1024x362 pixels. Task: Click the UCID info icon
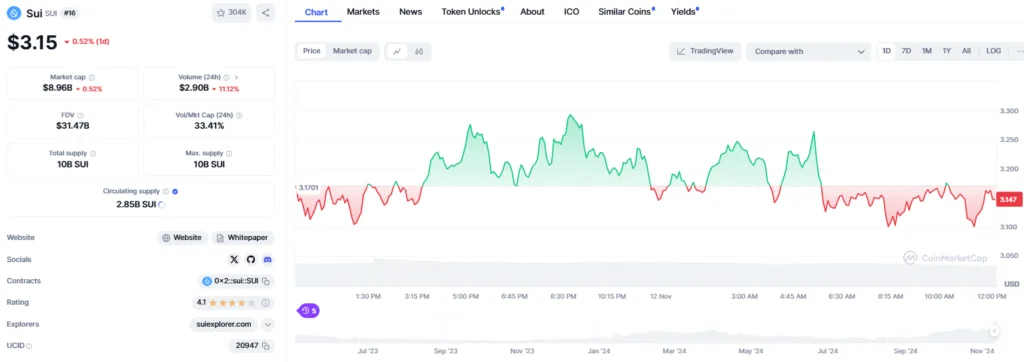pos(29,346)
